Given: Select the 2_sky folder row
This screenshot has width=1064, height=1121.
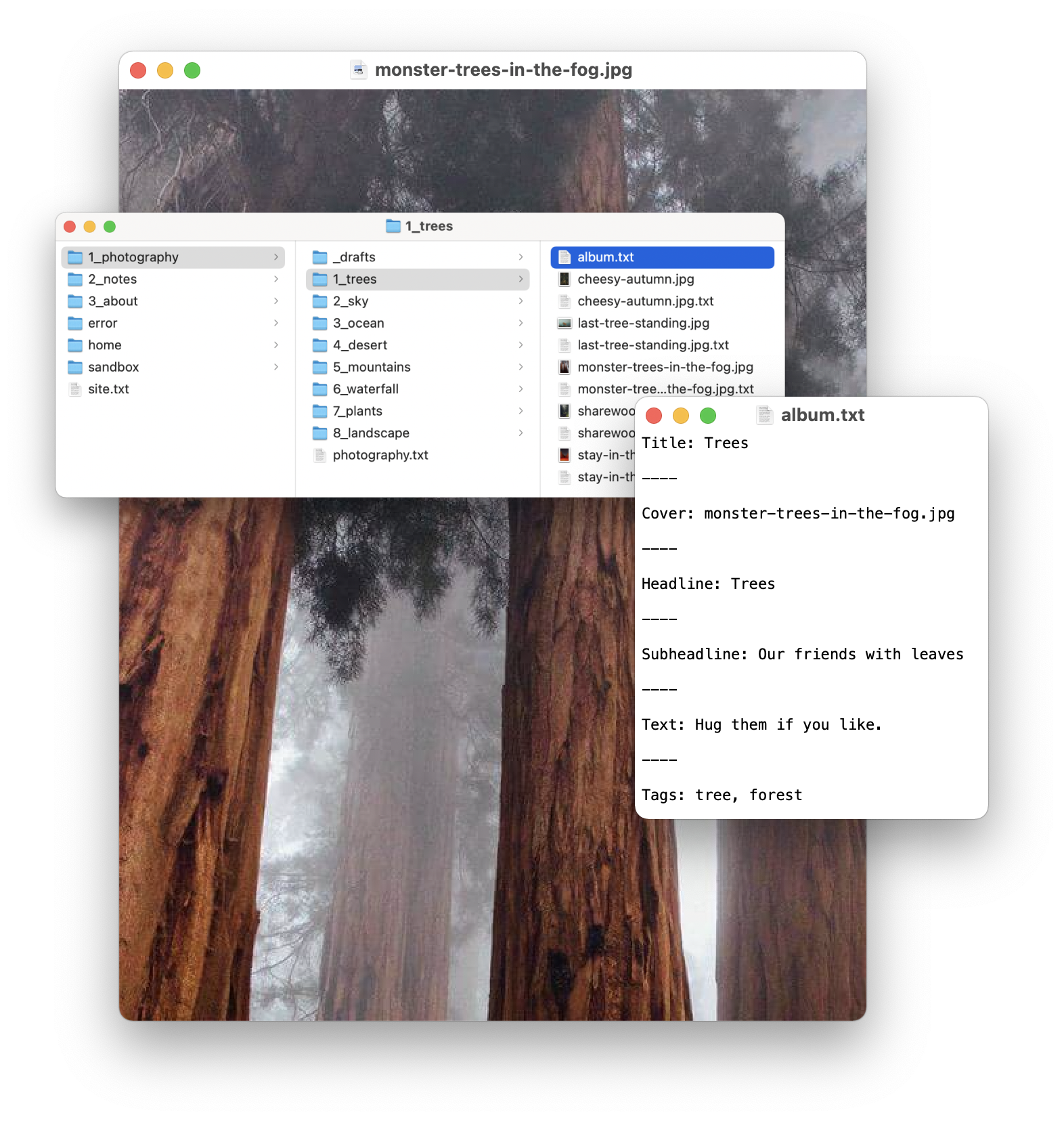Looking at the screenshot, I should (x=418, y=301).
